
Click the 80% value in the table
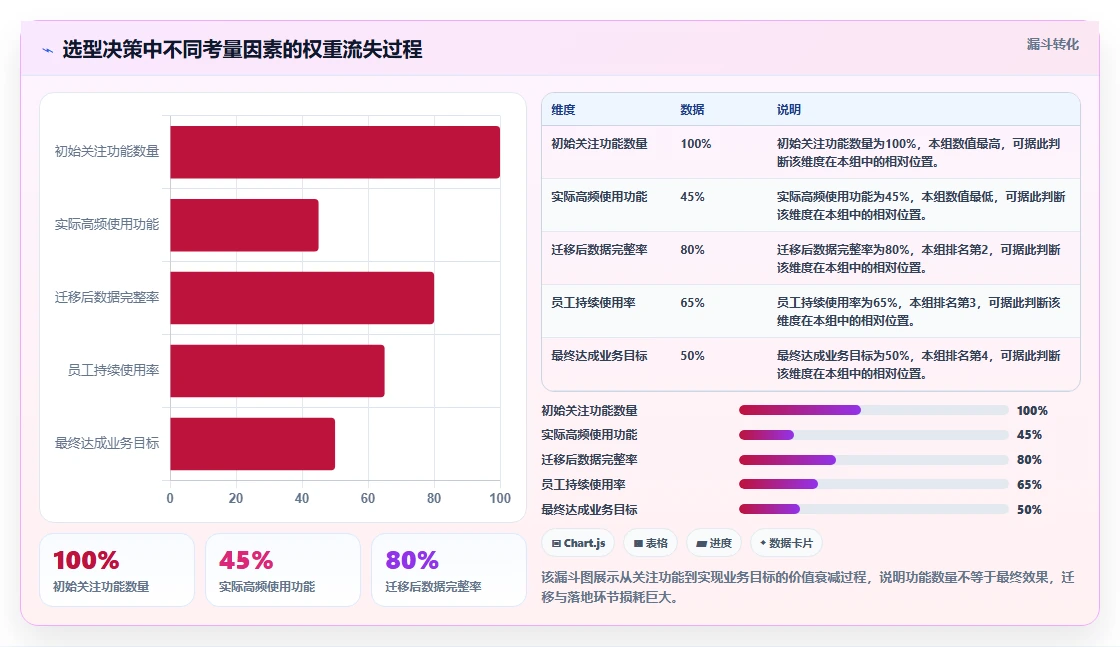[692, 249]
